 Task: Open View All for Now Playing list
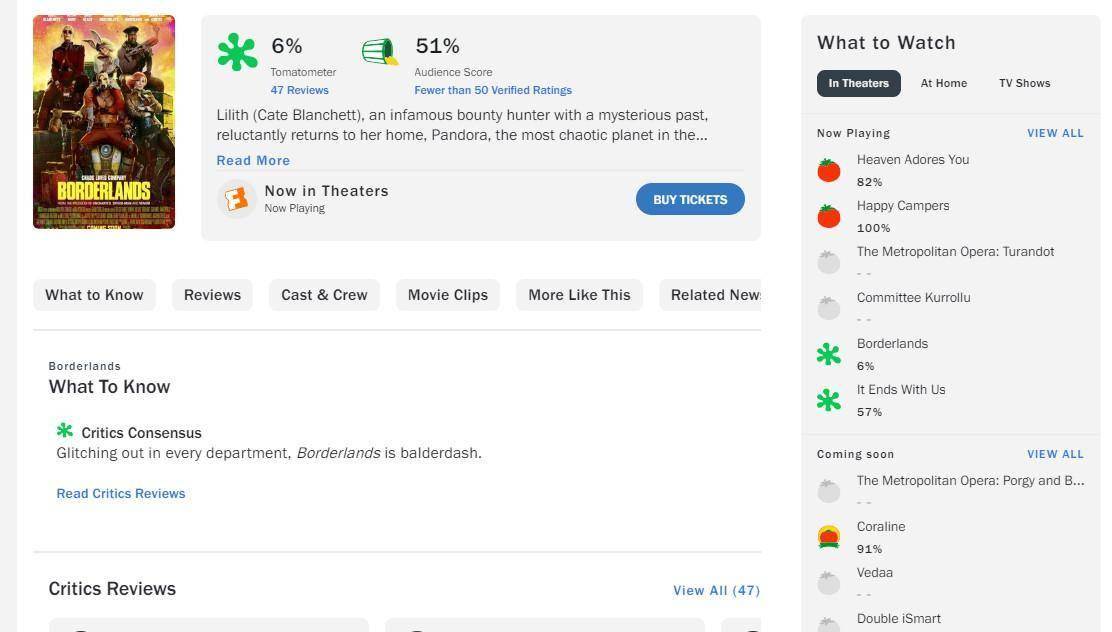coord(1055,133)
